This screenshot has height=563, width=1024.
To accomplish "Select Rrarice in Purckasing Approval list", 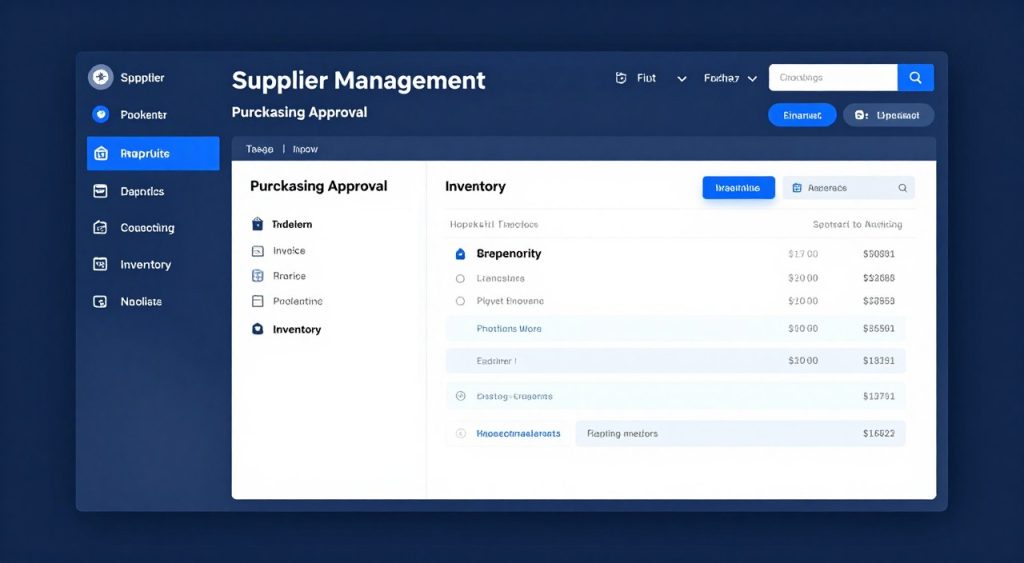I will pos(289,276).
